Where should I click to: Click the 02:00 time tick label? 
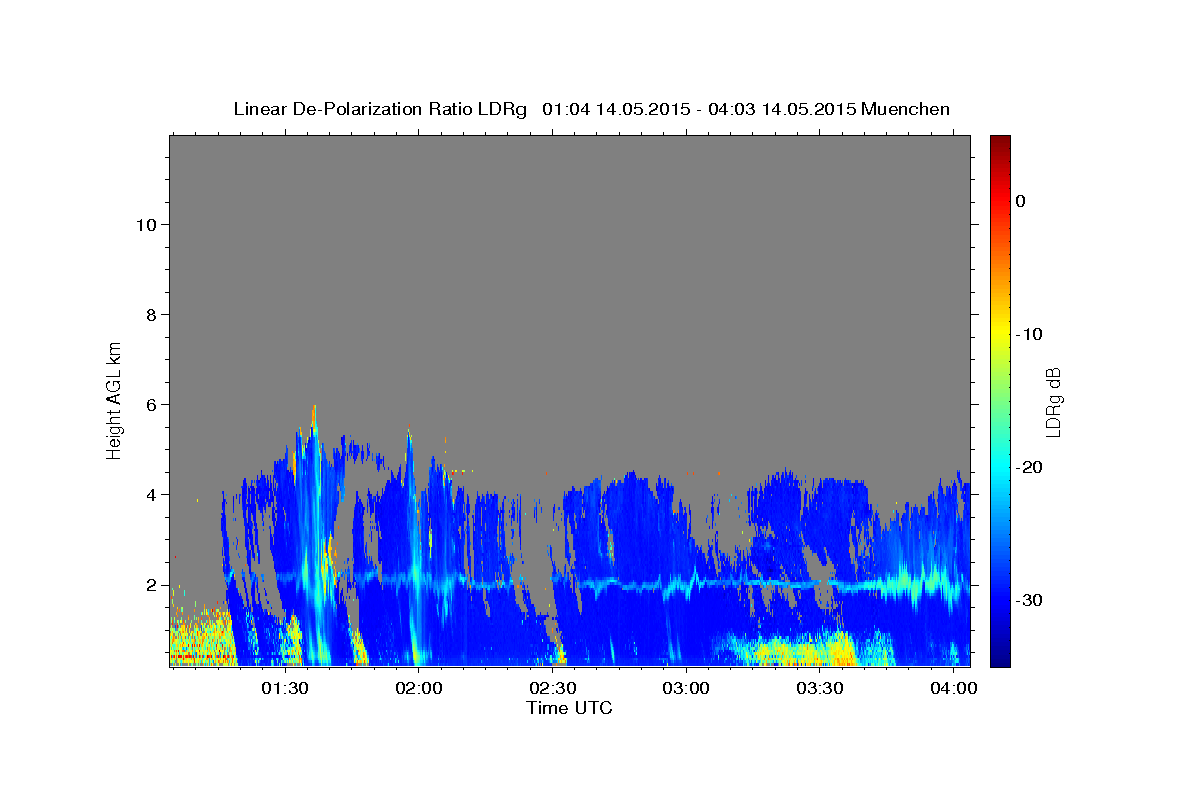pyautogui.click(x=418, y=689)
